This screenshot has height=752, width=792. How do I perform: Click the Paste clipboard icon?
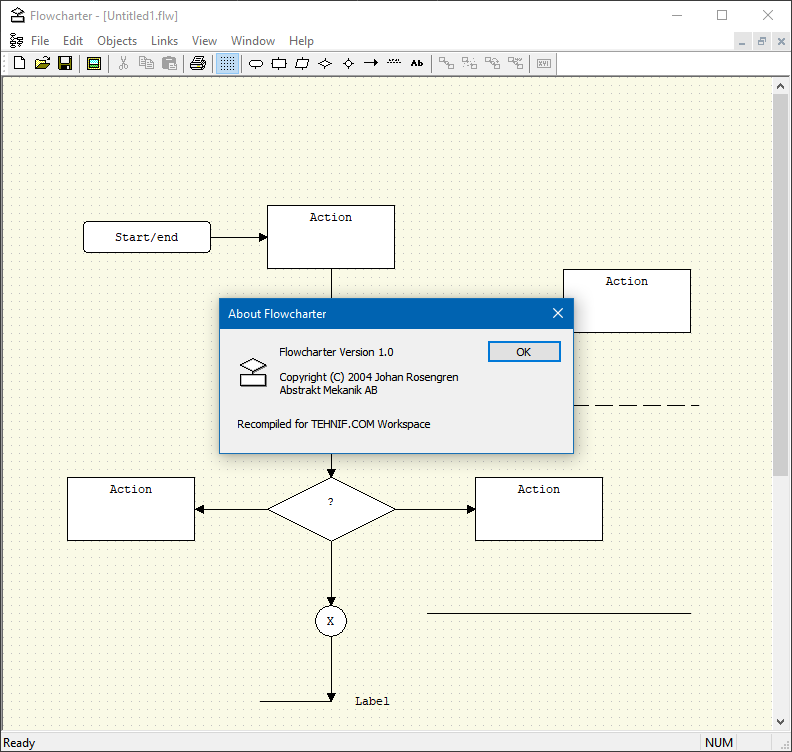coord(169,63)
